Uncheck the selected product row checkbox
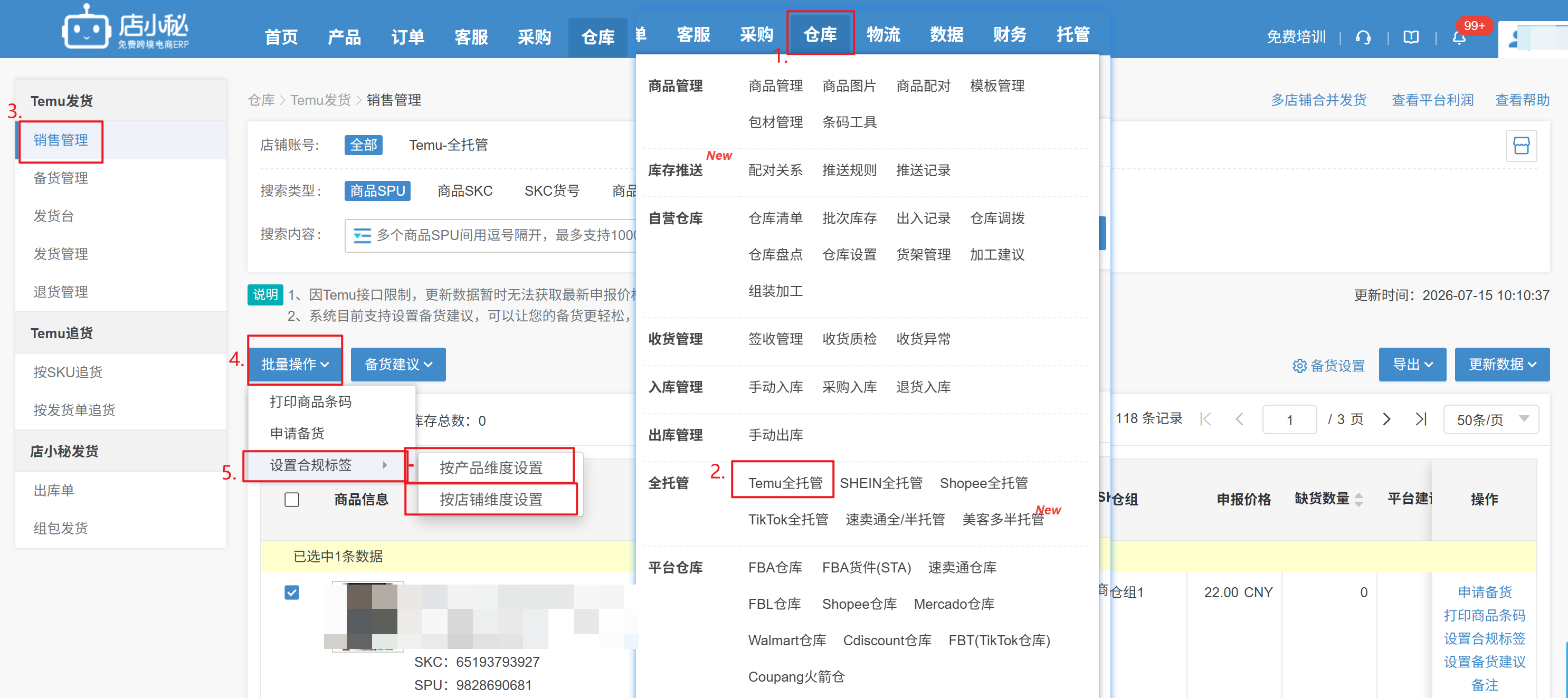 [x=291, y=592]
